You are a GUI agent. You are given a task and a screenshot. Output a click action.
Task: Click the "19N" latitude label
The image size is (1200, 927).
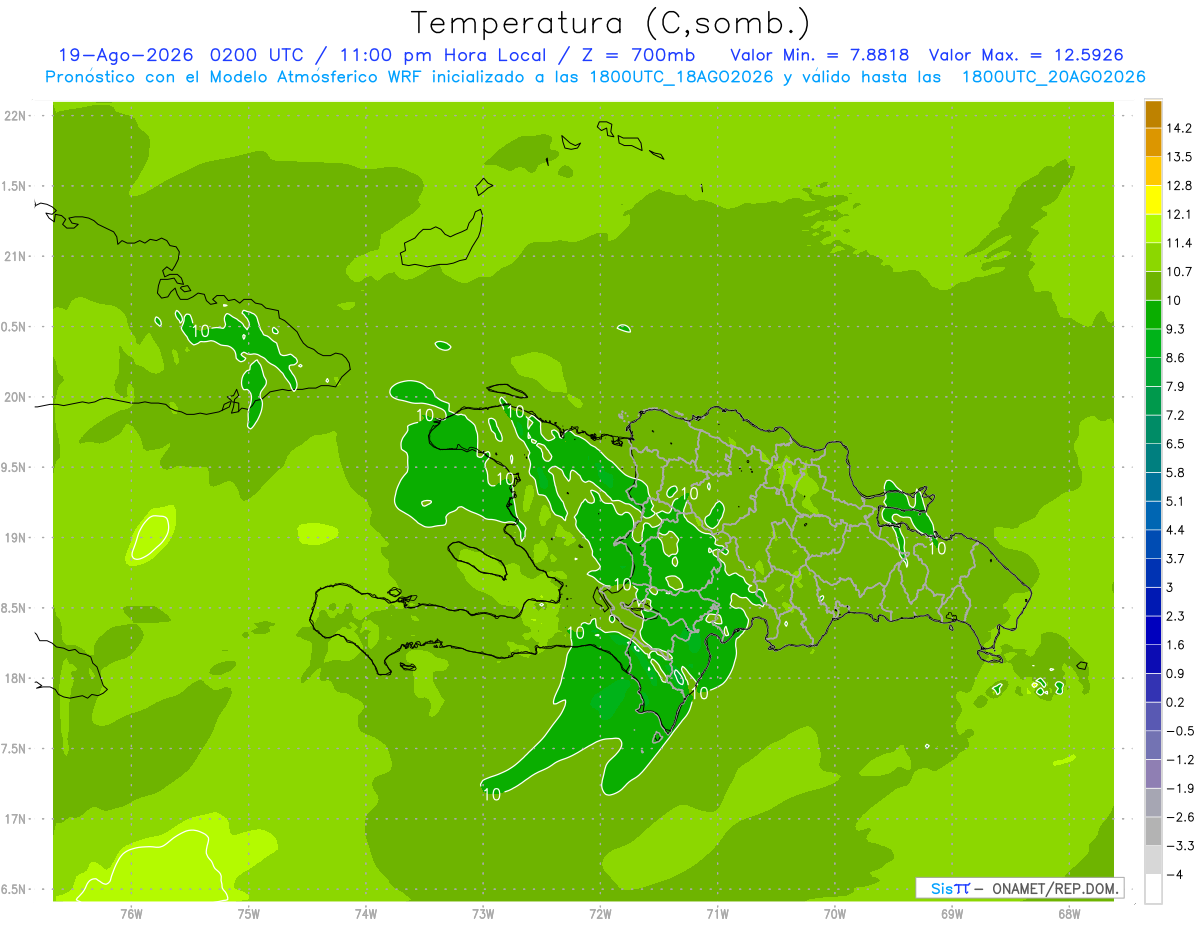click(15, 538)
